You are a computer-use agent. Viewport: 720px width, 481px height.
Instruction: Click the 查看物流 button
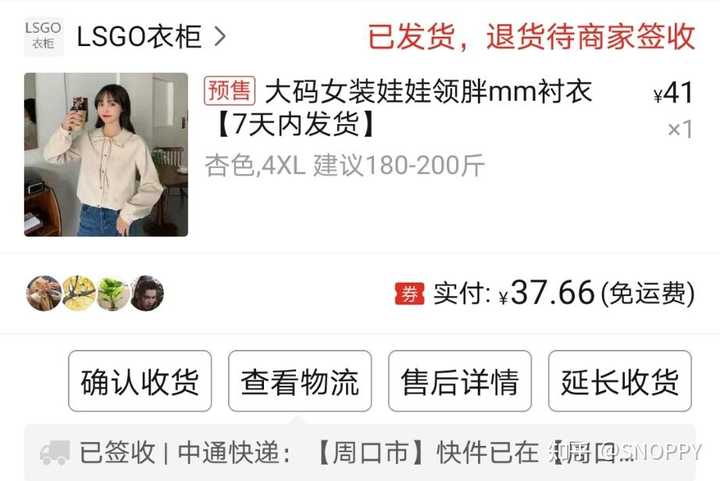click(300, 381)
